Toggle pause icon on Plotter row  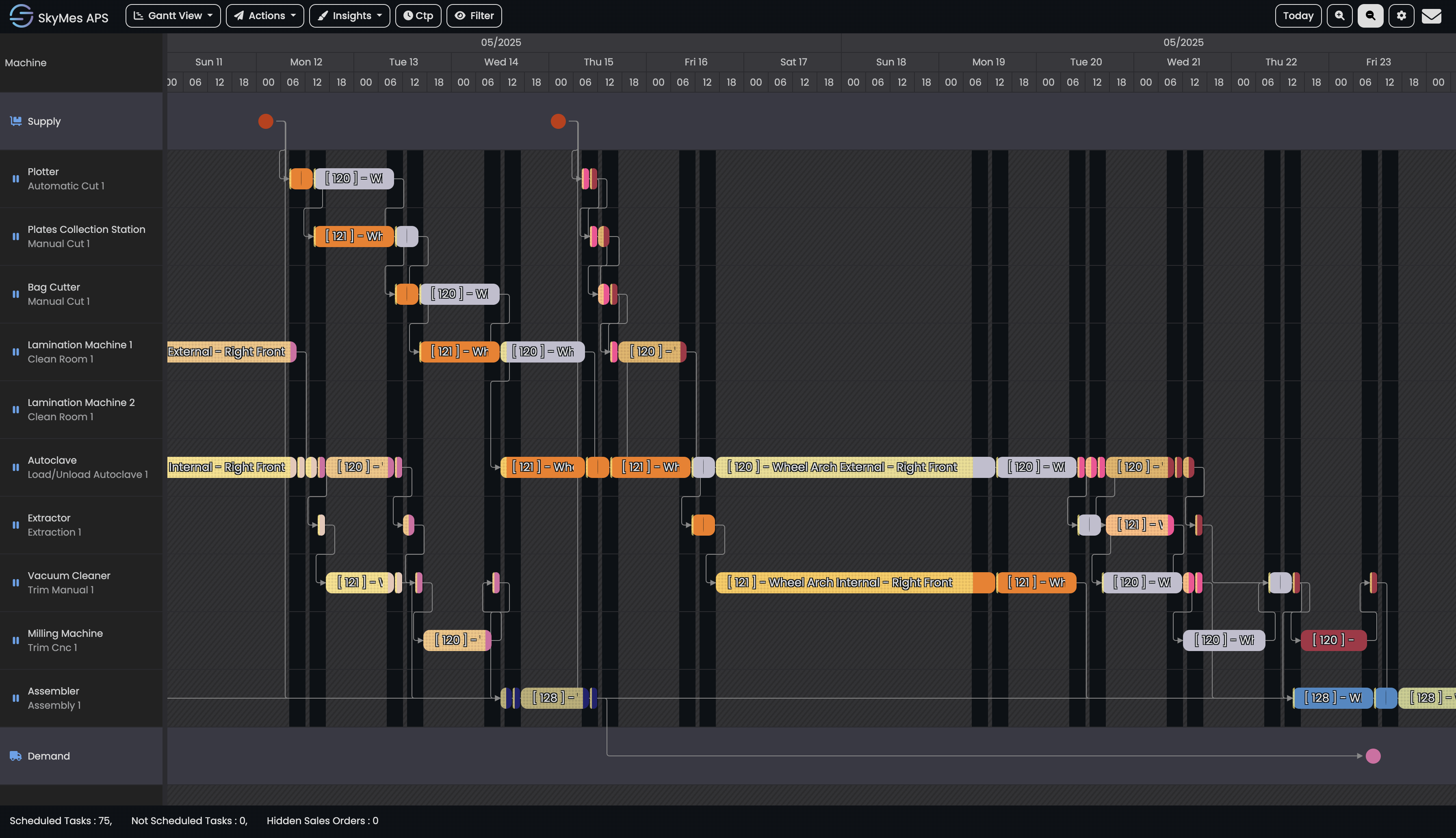pyautogui.click(x=15, y=179)
